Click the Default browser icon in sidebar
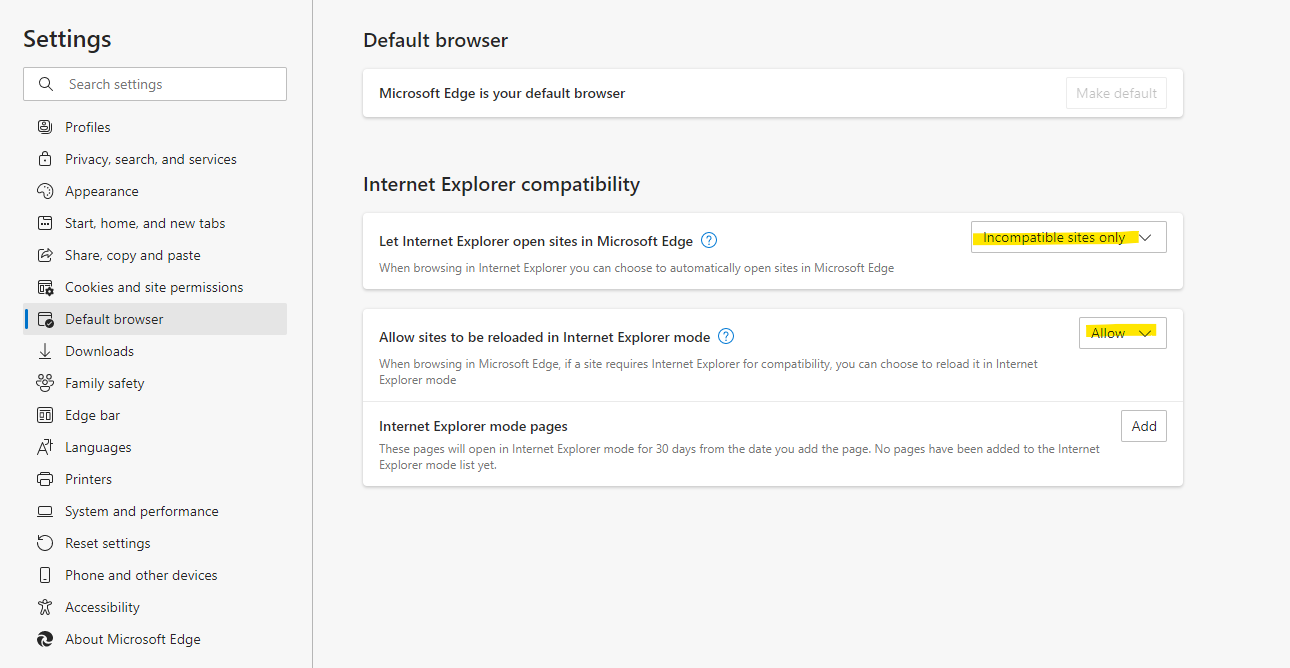 [x=44, y=319]
